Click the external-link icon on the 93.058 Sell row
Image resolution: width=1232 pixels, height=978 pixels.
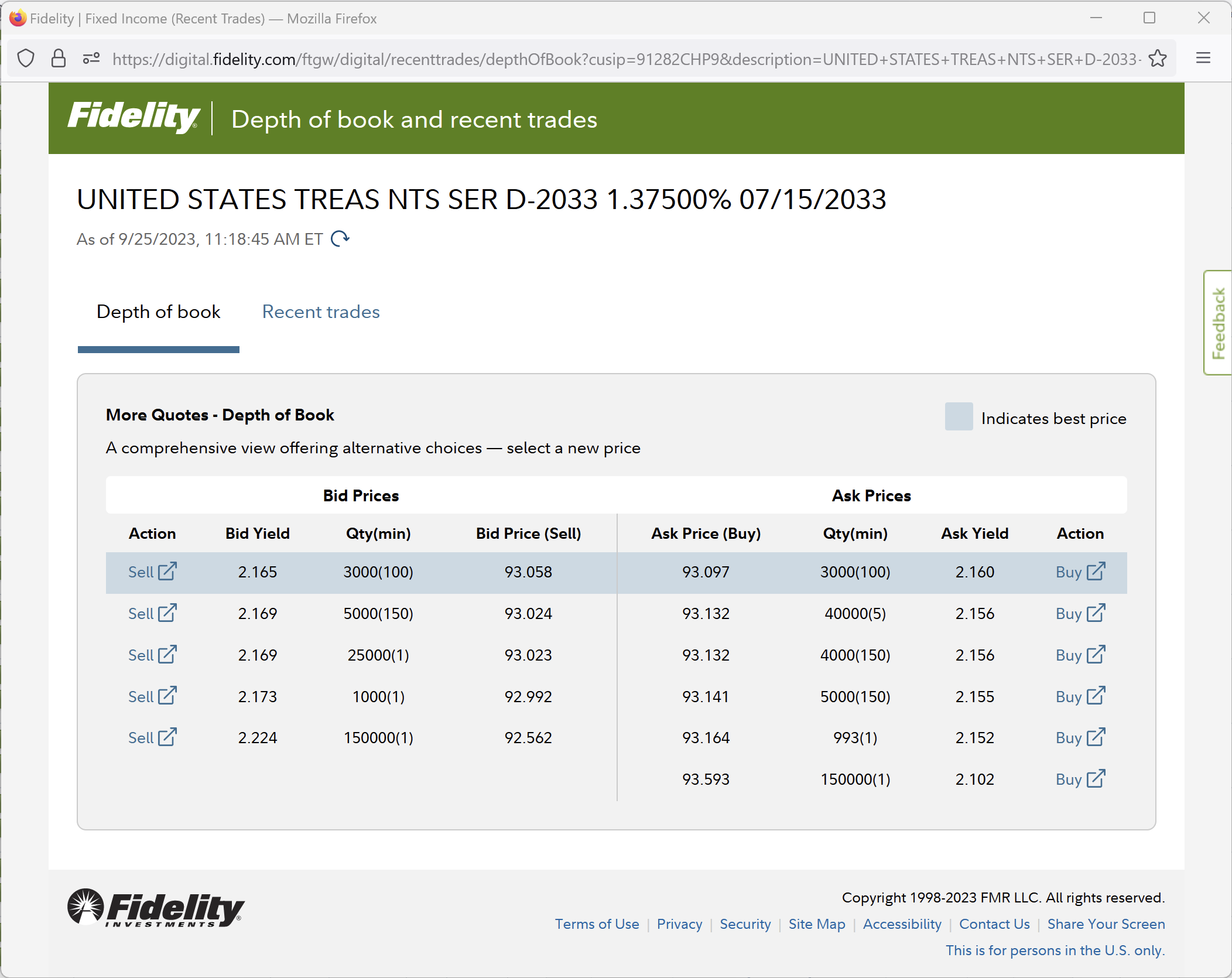tap(167, 572)
